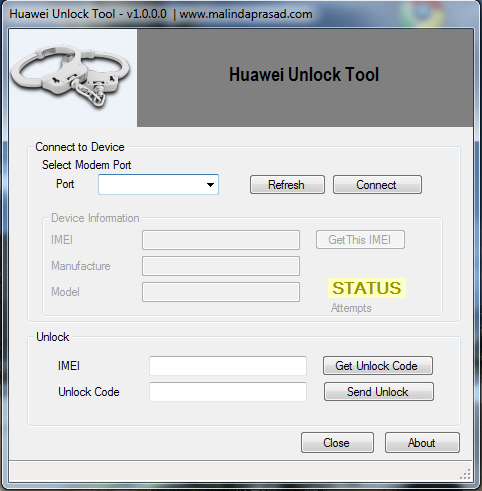Connect to the selected modem

point(377,185)
